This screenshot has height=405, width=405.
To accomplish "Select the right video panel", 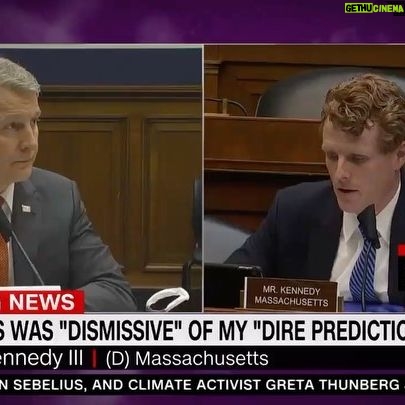I will (x=305, y=179).
